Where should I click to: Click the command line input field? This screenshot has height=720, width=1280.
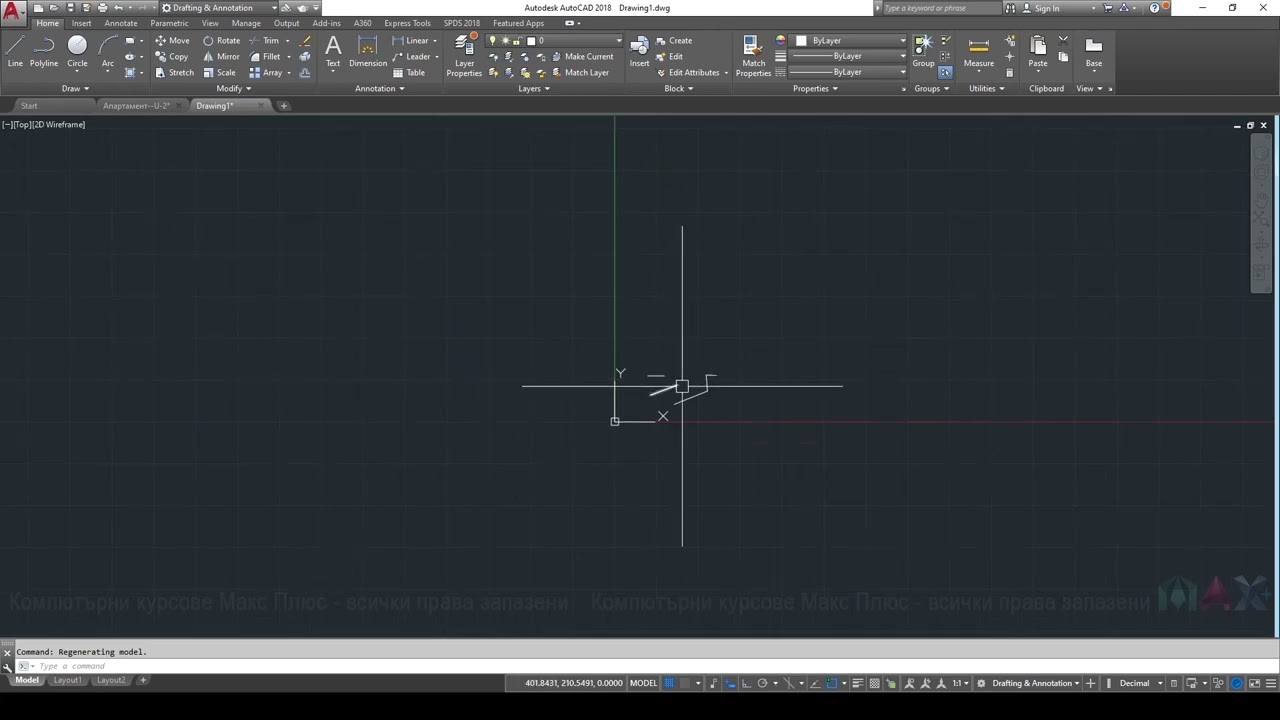coord(640,666)
